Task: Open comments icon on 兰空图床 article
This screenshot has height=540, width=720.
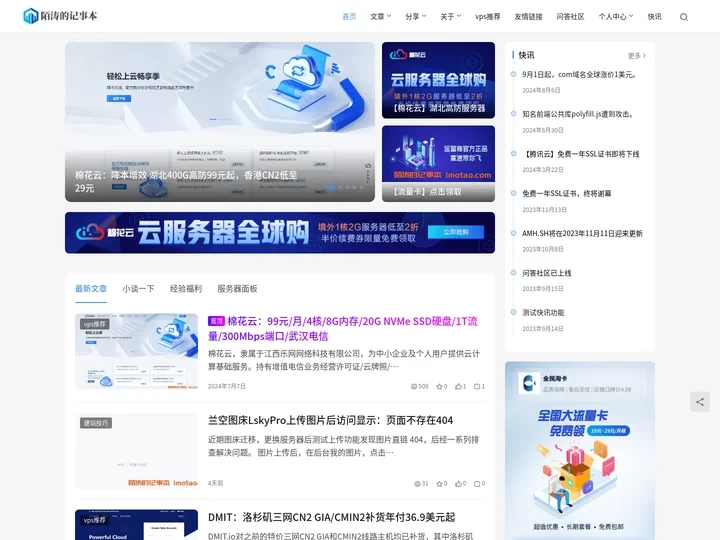Action: click(x=479, y=484)
